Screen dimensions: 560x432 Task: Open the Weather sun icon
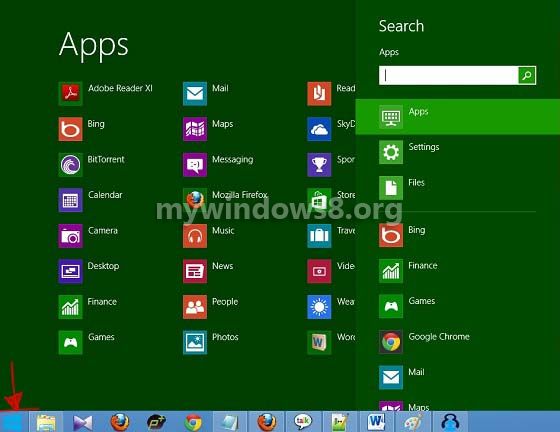point(319,307)
